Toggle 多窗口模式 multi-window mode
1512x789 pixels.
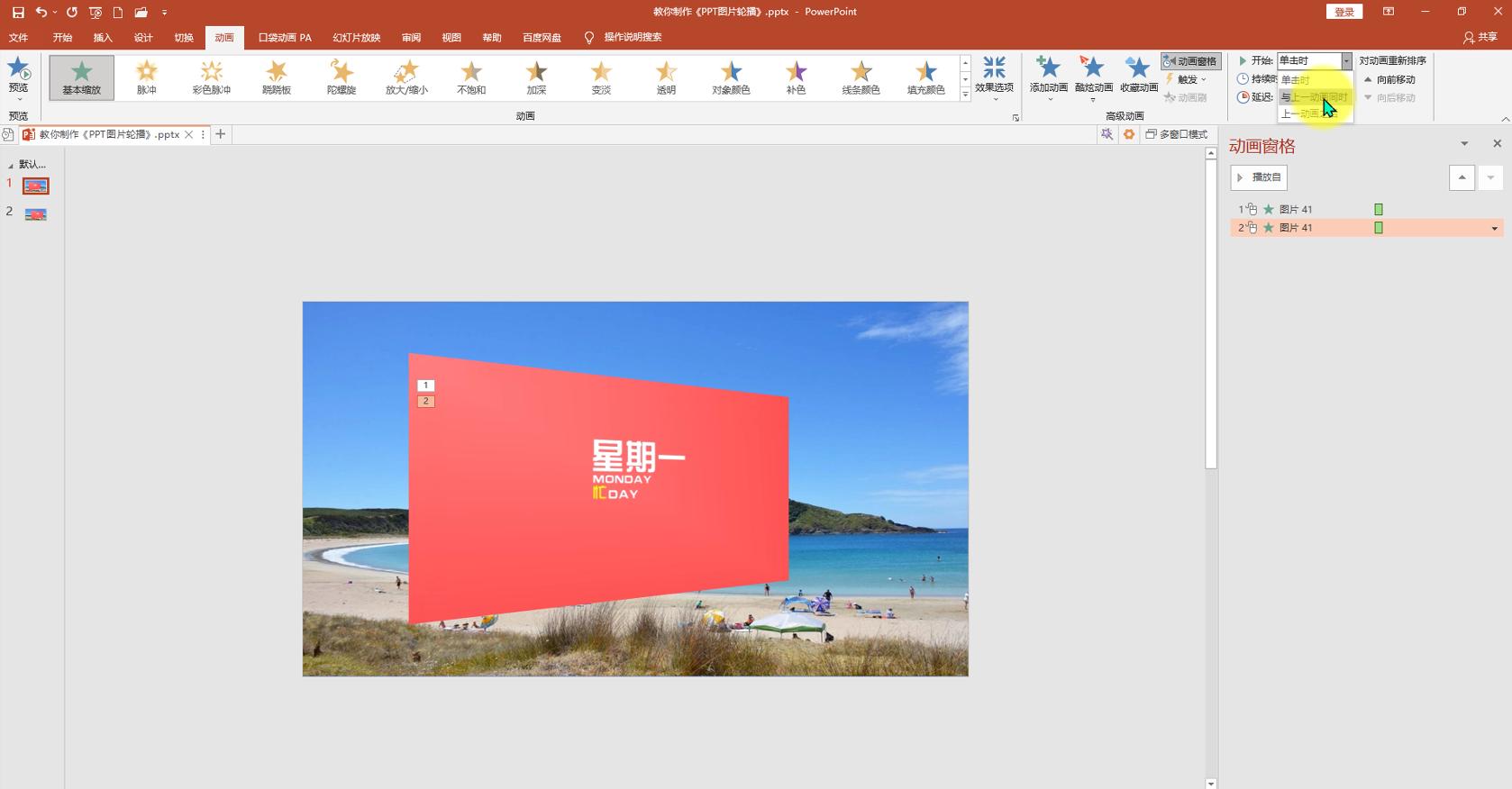1176,134
